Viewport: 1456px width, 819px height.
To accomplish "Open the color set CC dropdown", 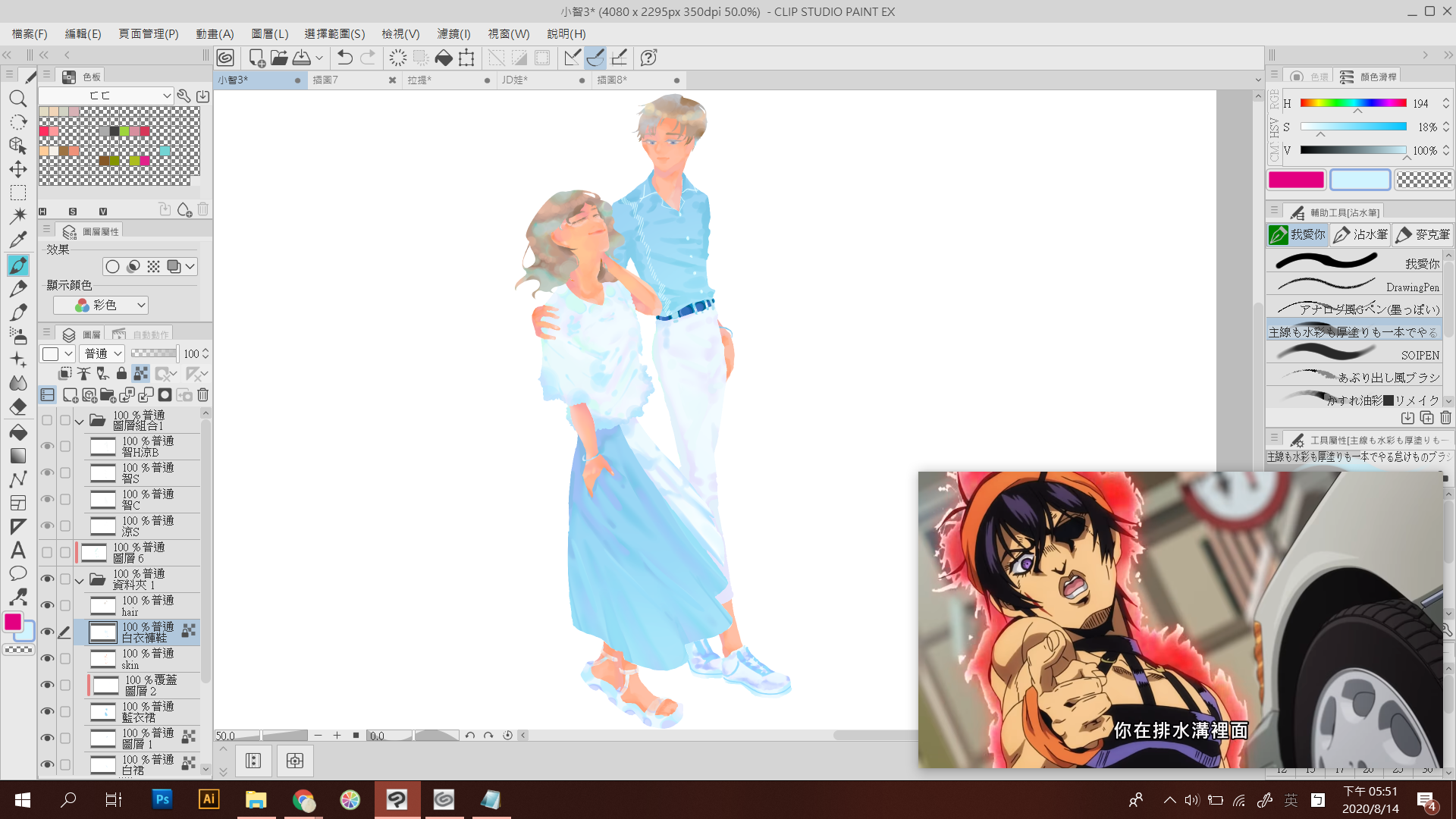I will pyautogui.click(x=106, y=96).
